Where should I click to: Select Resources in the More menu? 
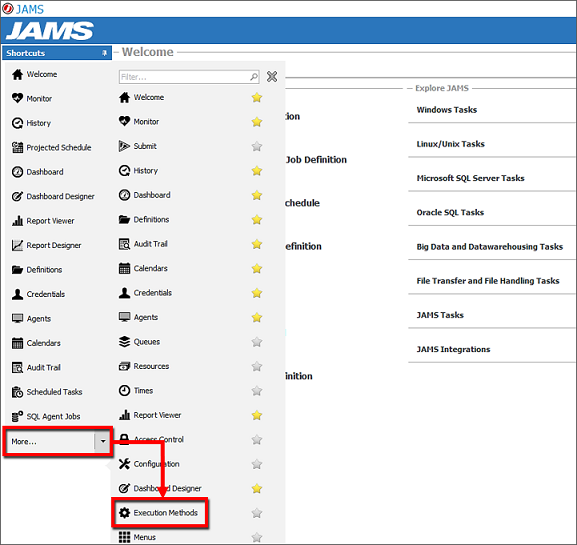[x=144, y=366]
